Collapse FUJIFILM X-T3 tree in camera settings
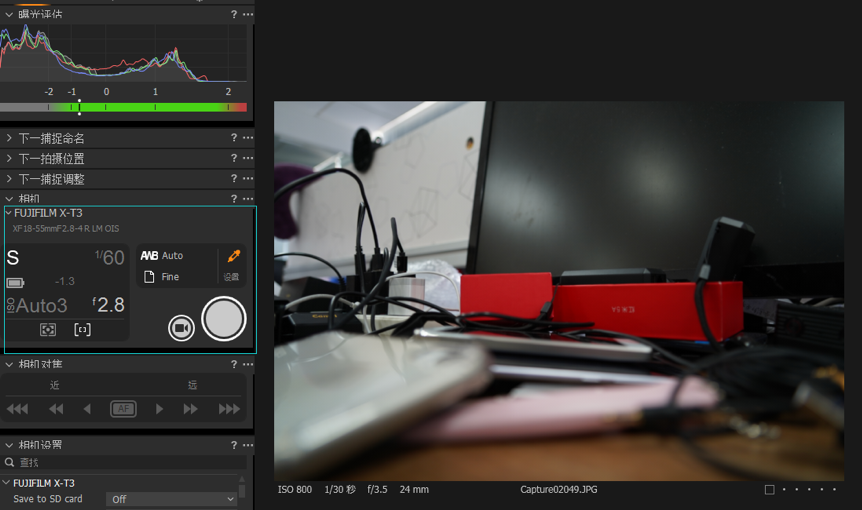Viewport: 862px width, 510px height. [x=7, y=483]
